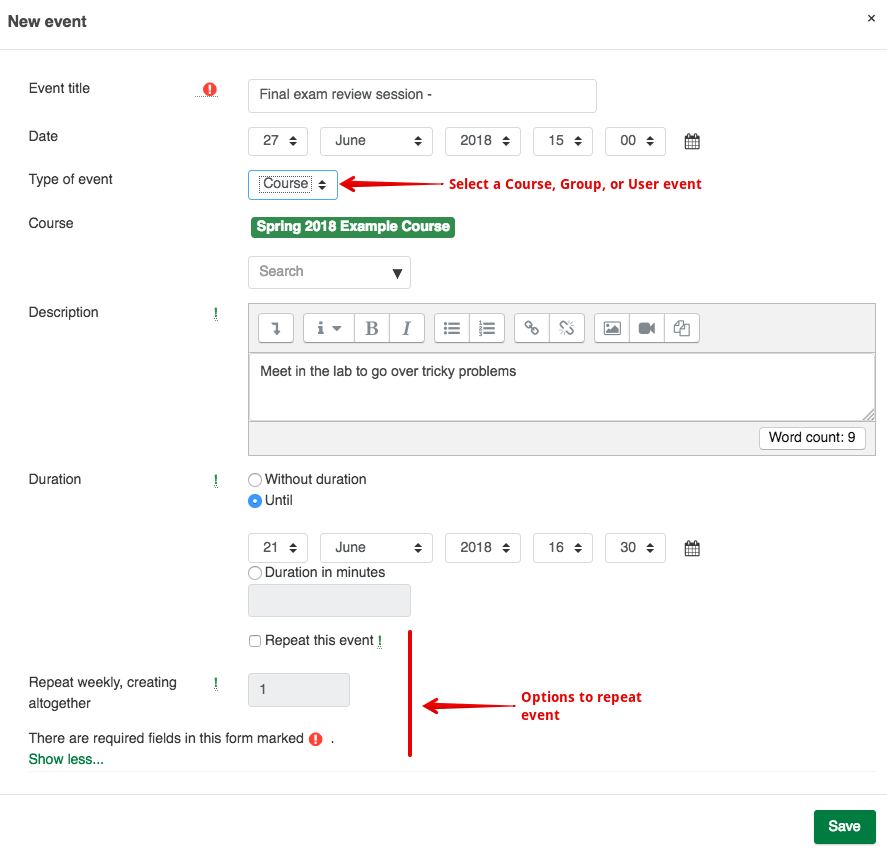
Task: Toggle bold formatting in description editor
Action: coord(372,328)
